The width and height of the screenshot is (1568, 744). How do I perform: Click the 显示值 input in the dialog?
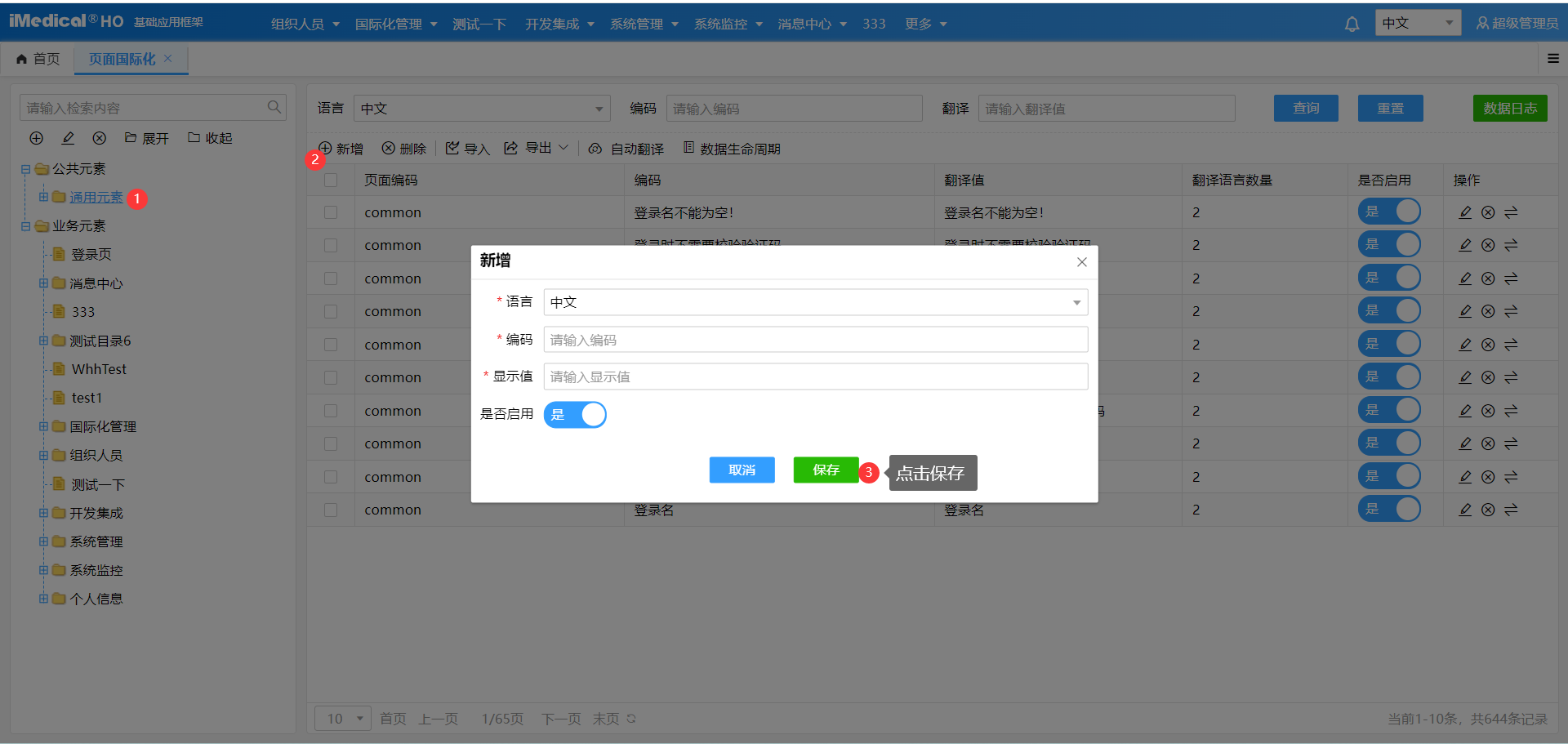coord(815,376)
